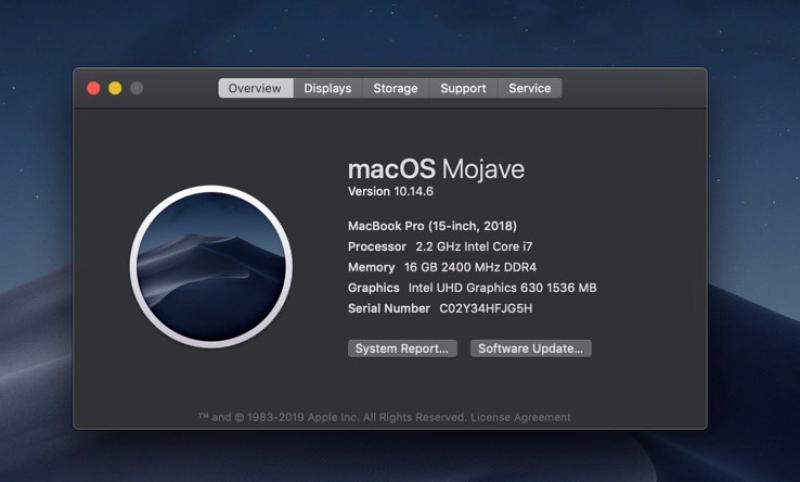Minimize window with the yellow button
Image resolution: width=800 pixels, height=482 pixels.
tap(115, 88)
